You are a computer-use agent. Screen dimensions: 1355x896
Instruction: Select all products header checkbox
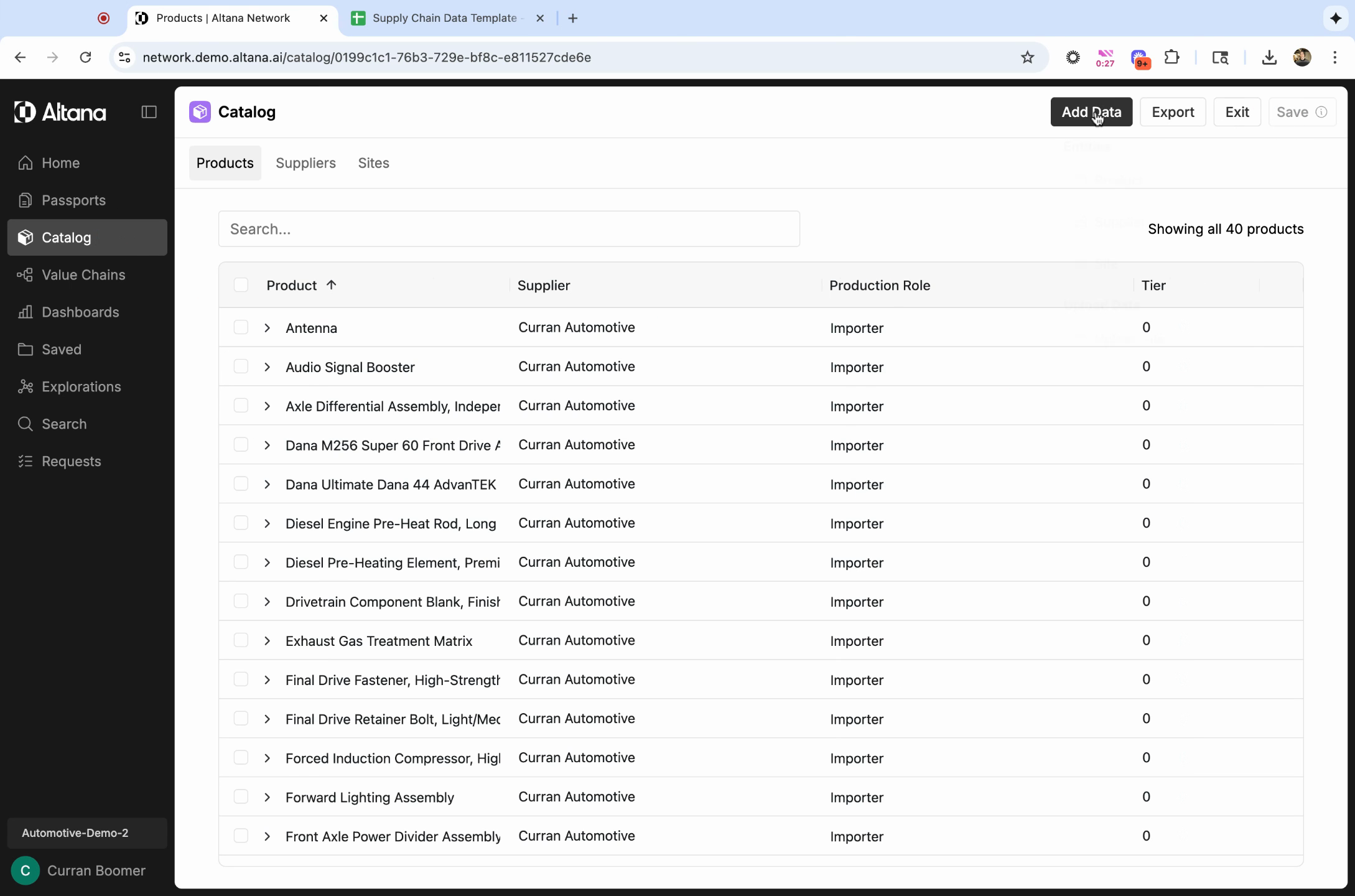pyautogui.click(x=241, y=285)
